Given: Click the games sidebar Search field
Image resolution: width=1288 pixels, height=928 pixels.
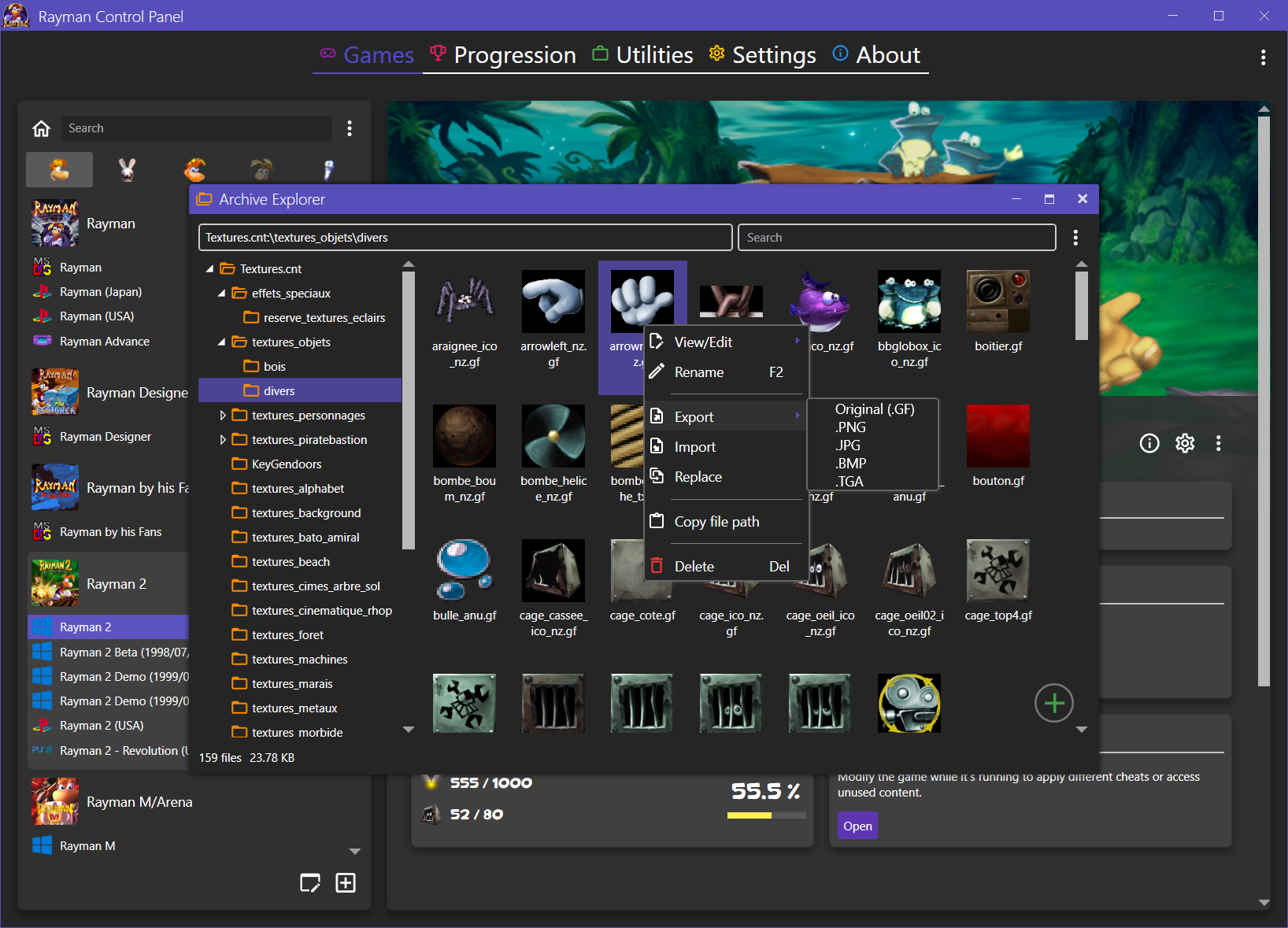Looking at the screenshot, I should 197,128.
